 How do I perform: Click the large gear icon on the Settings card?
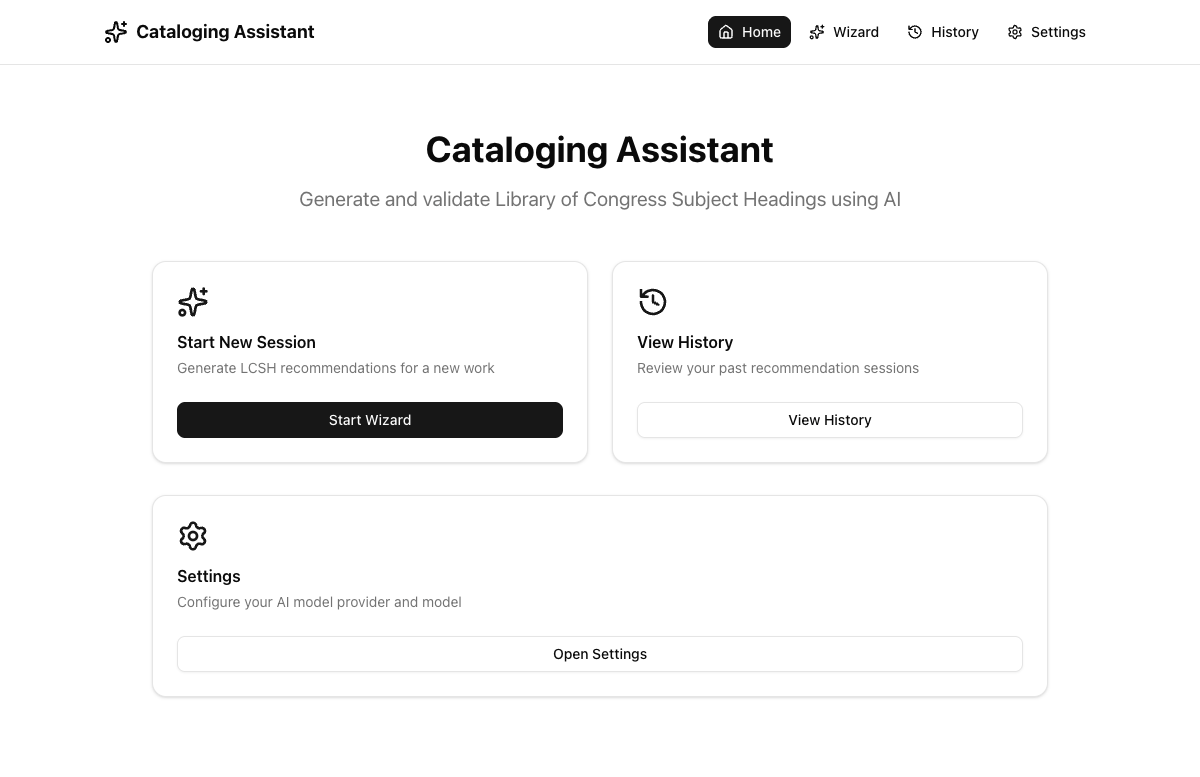coord(193,536)
